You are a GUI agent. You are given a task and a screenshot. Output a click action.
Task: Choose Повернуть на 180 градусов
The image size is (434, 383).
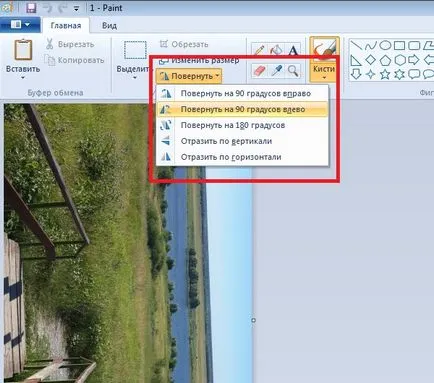coord(242,125)
